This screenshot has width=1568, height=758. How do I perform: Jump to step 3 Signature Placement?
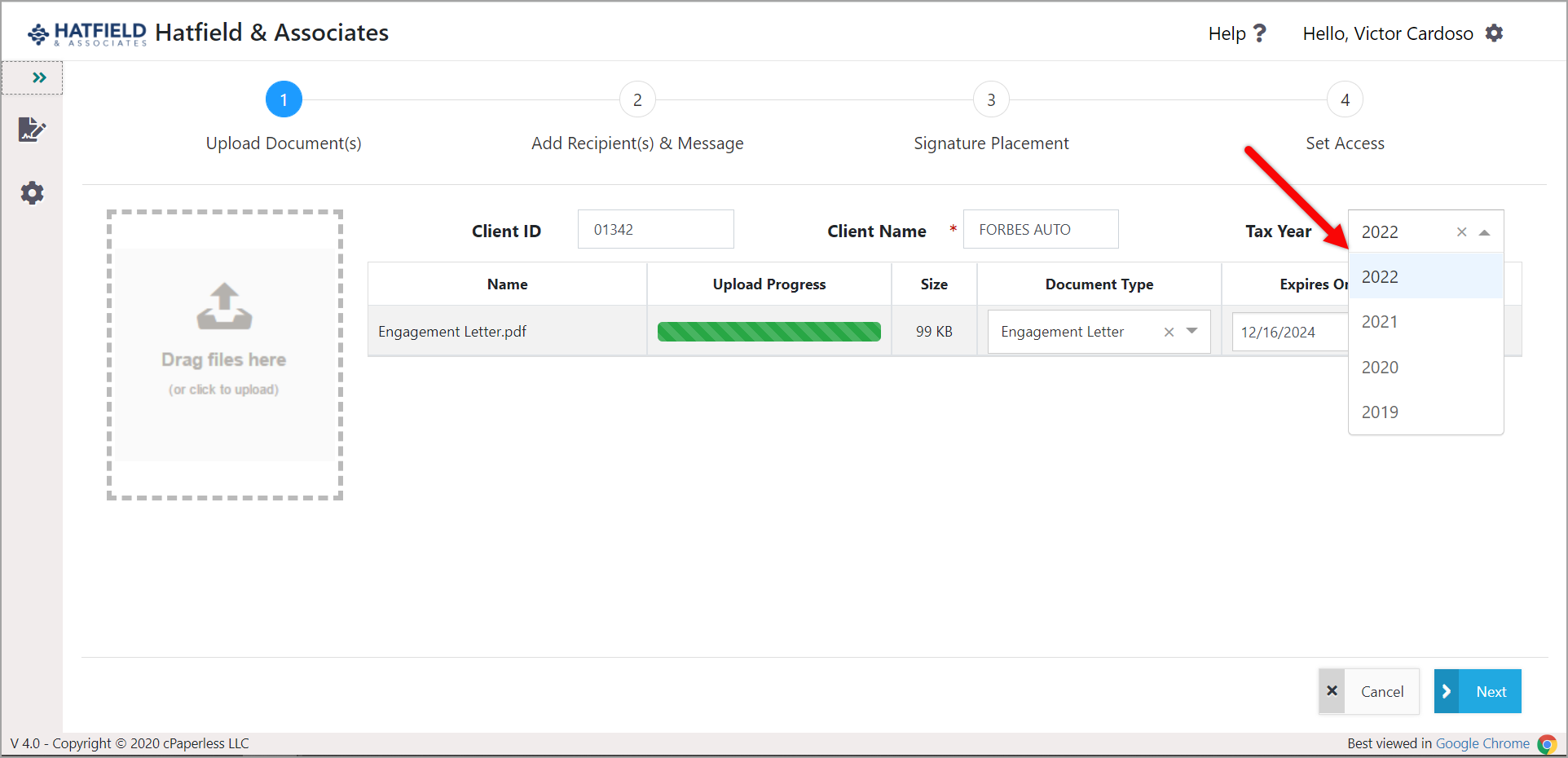(x=991, y=100)
